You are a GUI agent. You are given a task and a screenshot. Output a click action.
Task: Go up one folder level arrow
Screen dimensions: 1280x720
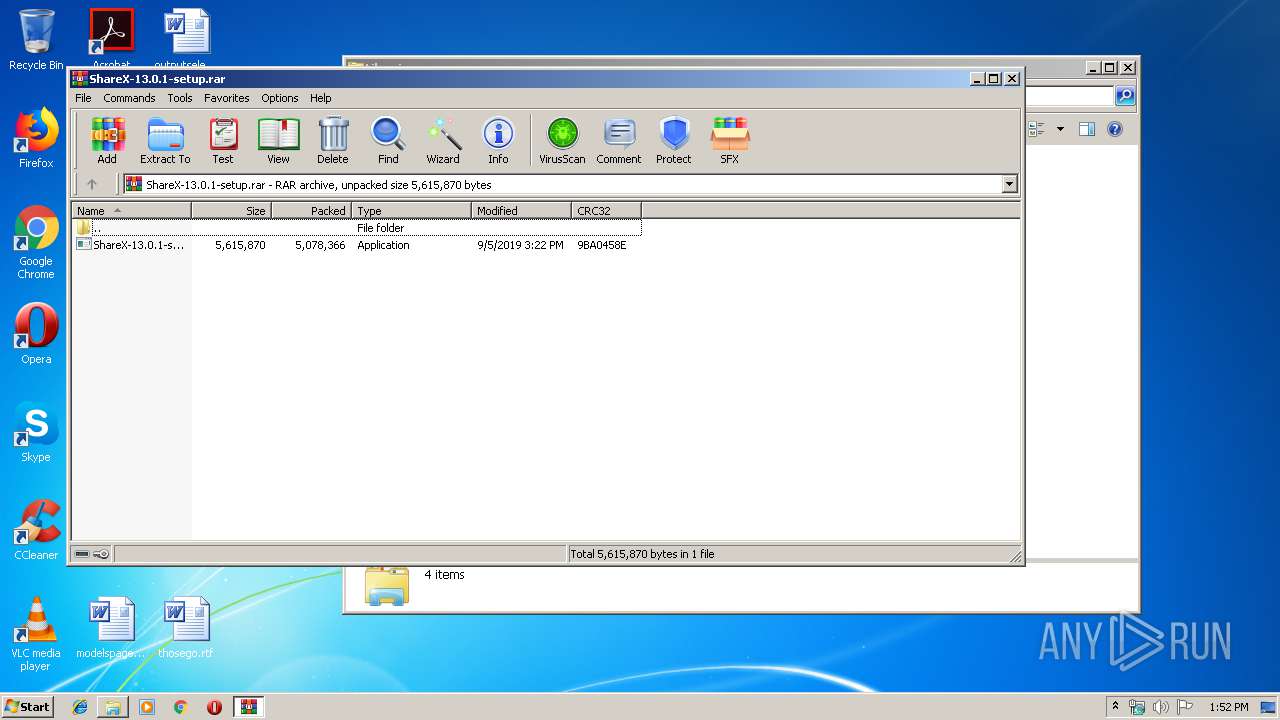click(92, 184)
